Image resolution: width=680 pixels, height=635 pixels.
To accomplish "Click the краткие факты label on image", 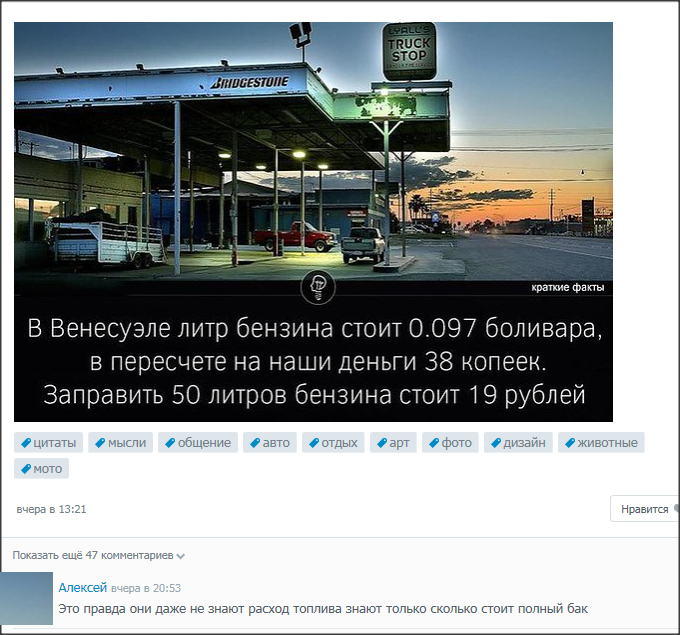I will 567,288.
